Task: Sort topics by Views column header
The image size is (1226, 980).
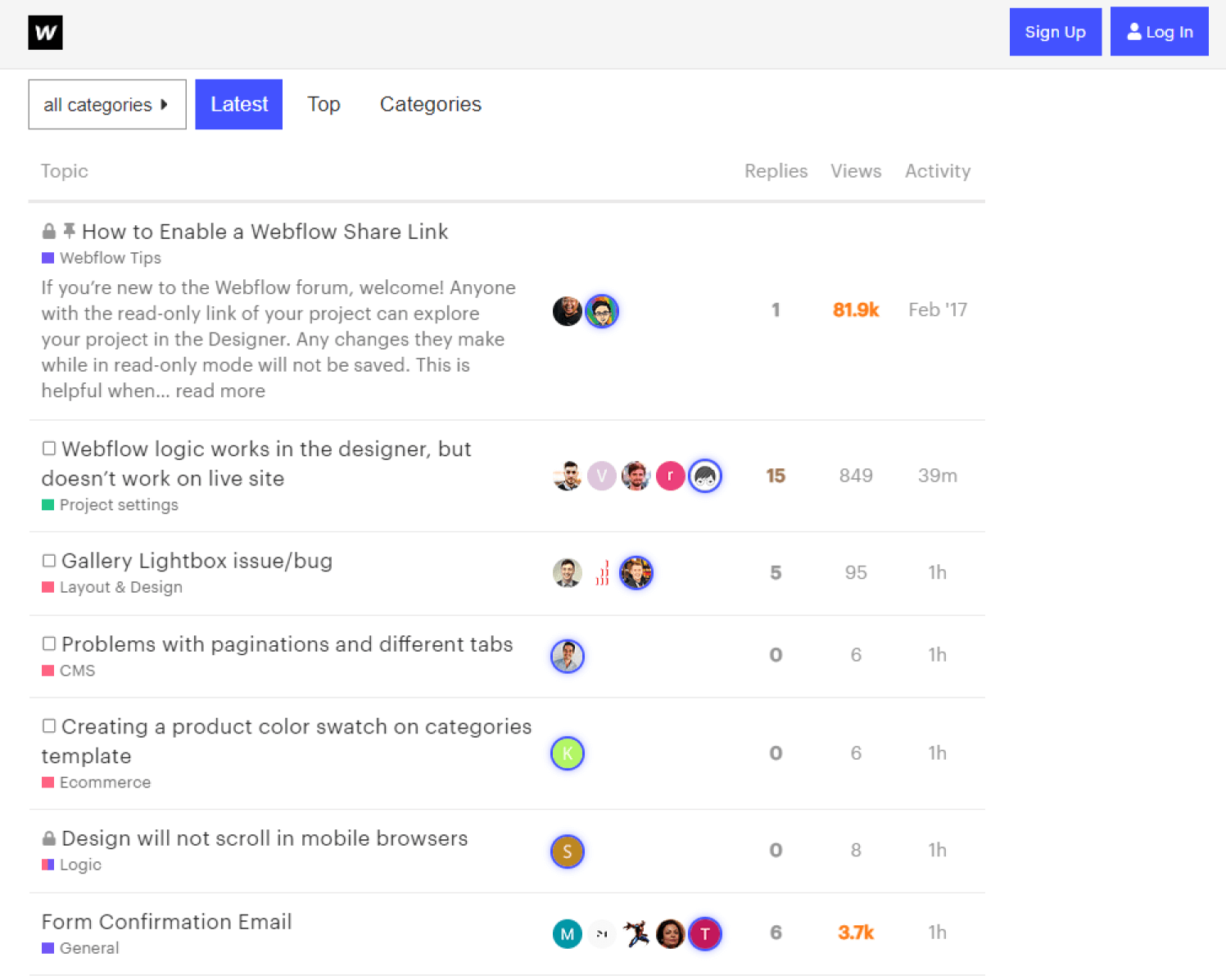Action: pyautogui.click(x=856, y=171)
